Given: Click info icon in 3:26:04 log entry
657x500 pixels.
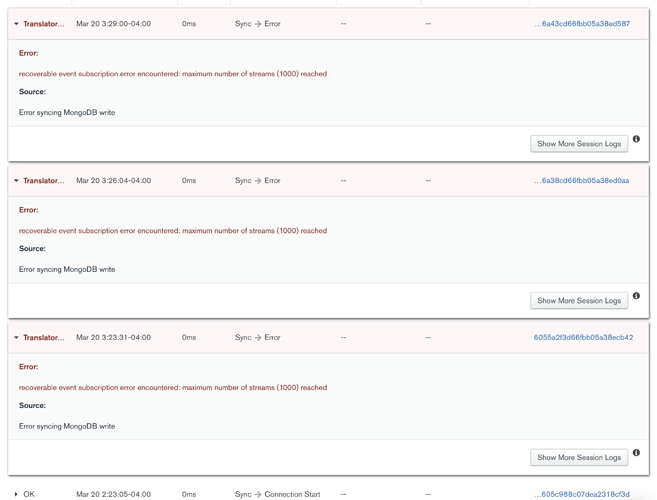Looking at the screenshot, I should (x=636, y=296).
